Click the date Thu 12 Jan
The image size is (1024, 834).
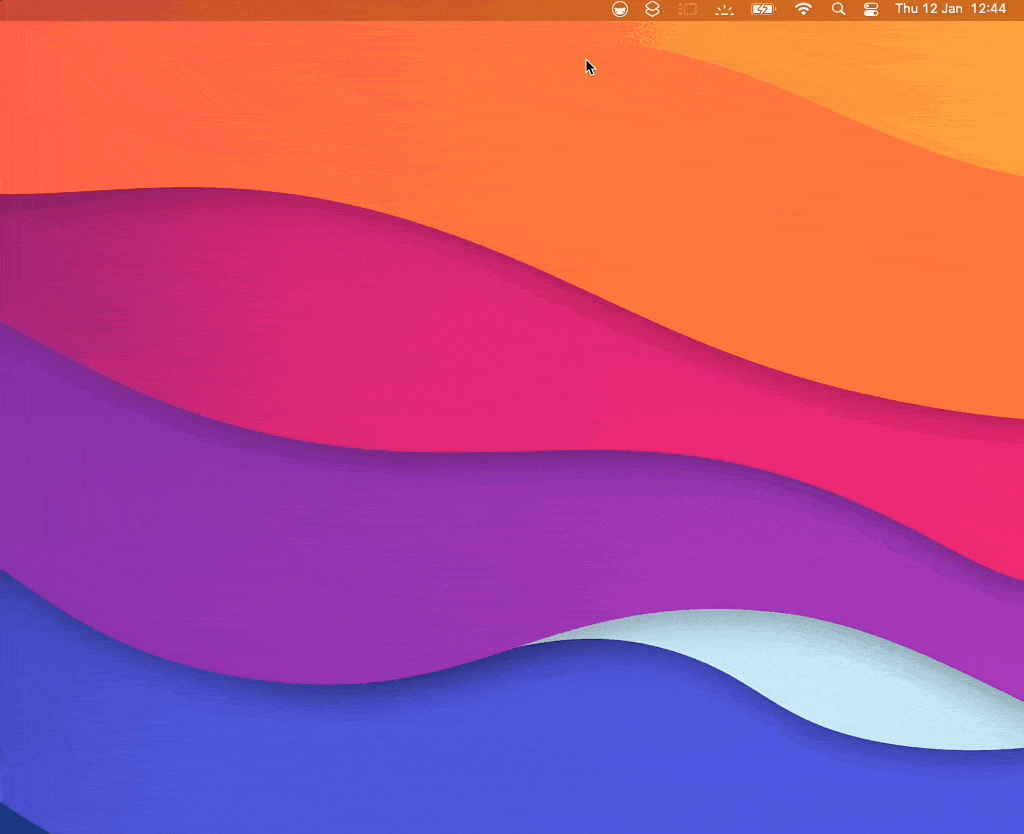coord(927,9)
